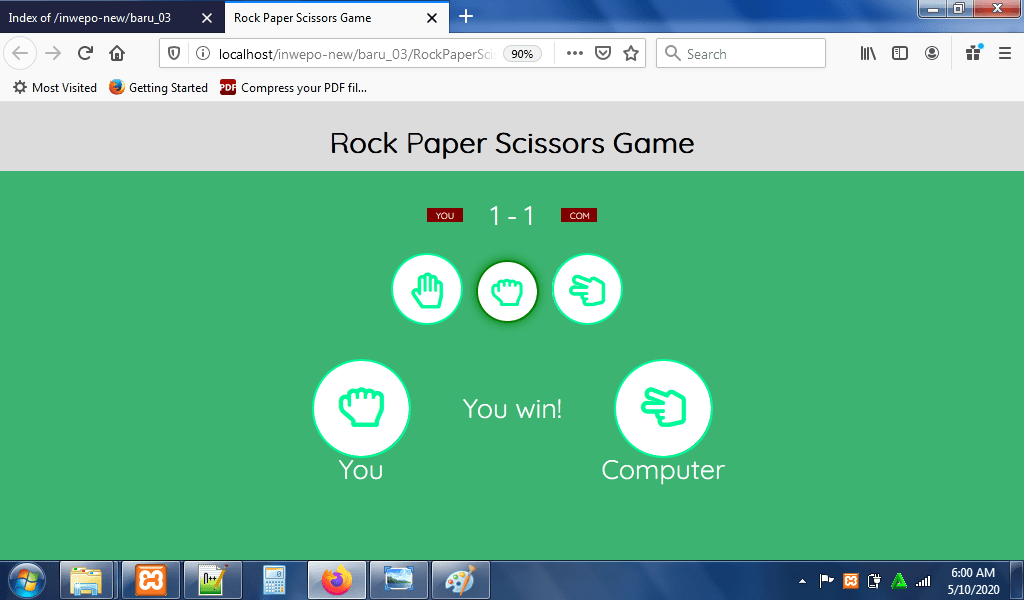
Task: Click the red YOU score badge
Action: [445, 215]
